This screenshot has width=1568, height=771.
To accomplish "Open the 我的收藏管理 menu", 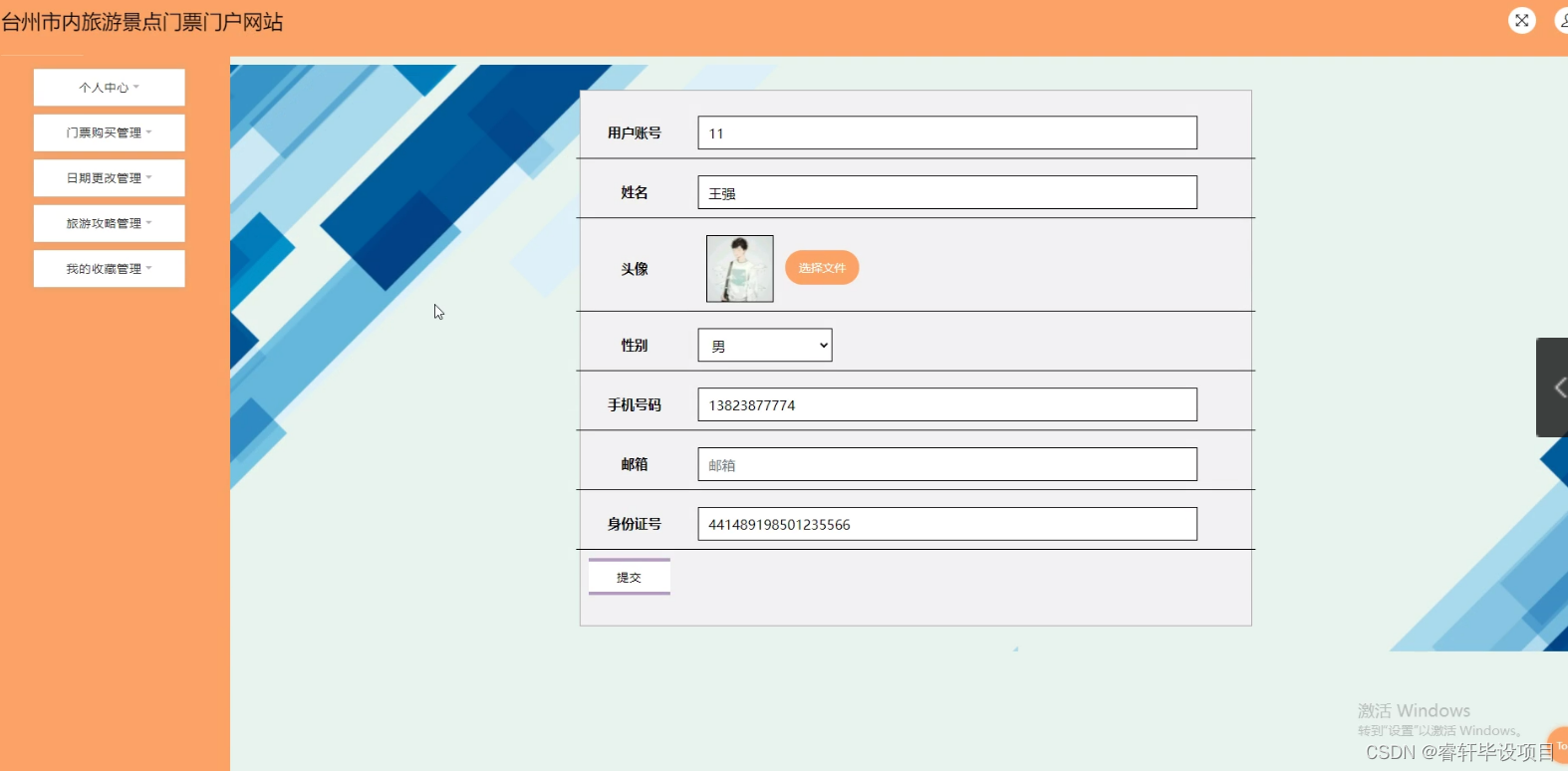I will click(110, 269).
